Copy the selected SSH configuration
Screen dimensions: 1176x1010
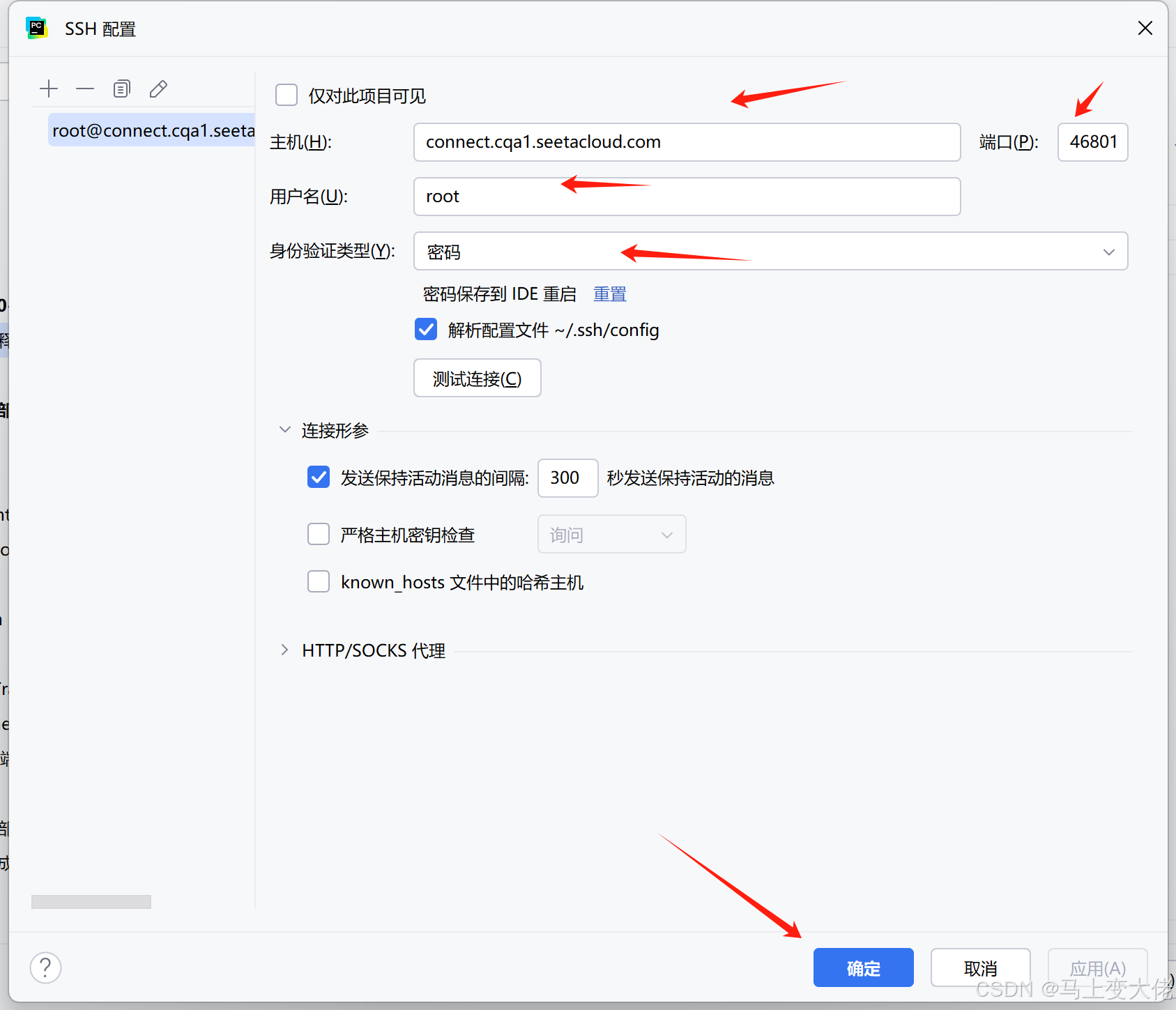(x=121, y=89)
